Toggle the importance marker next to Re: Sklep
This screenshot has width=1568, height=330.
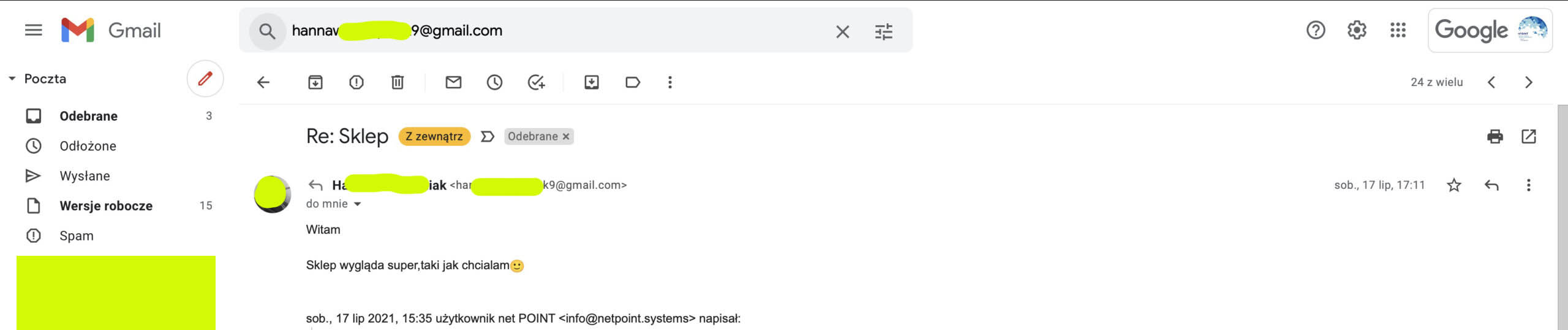(488, 136)
